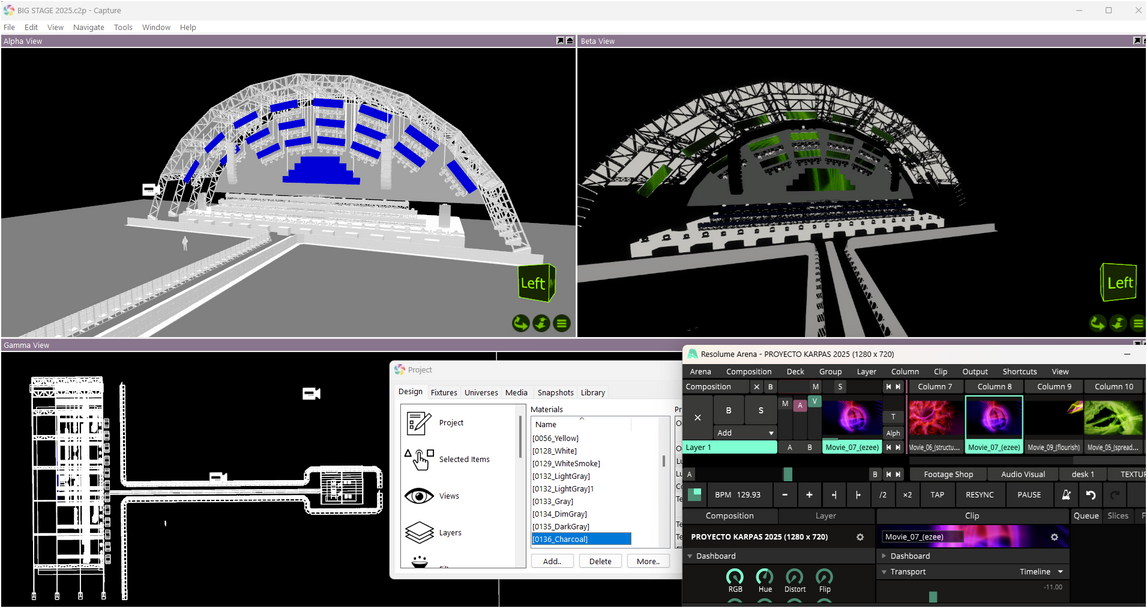Image resolution: width=1147 pixels, height=608 pixels.
Task: Toggle the M button in Composition row
Action: click(x=816, y=386)
